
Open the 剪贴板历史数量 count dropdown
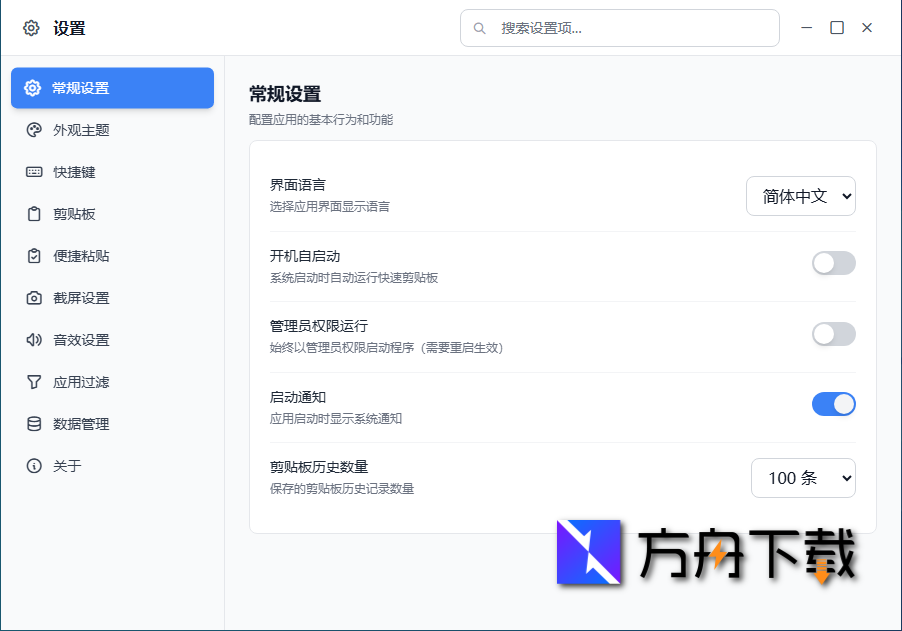pos(803,478)
